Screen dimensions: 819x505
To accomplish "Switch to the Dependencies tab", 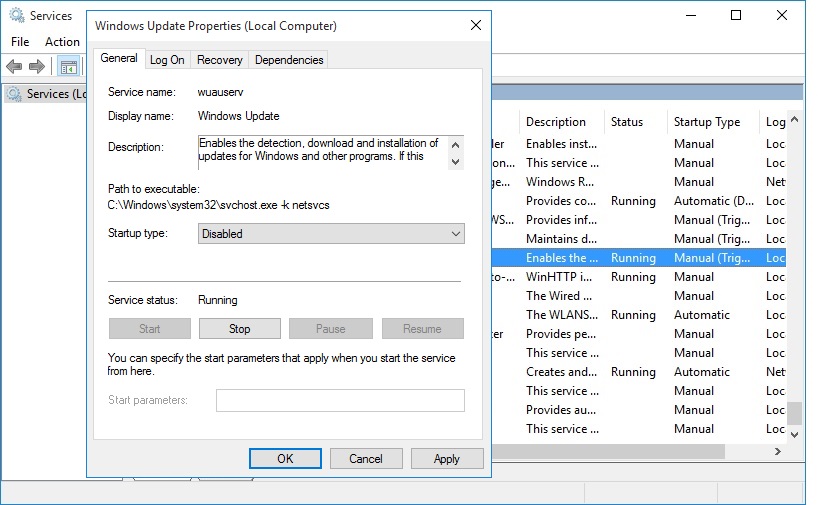I will point(289,60).
